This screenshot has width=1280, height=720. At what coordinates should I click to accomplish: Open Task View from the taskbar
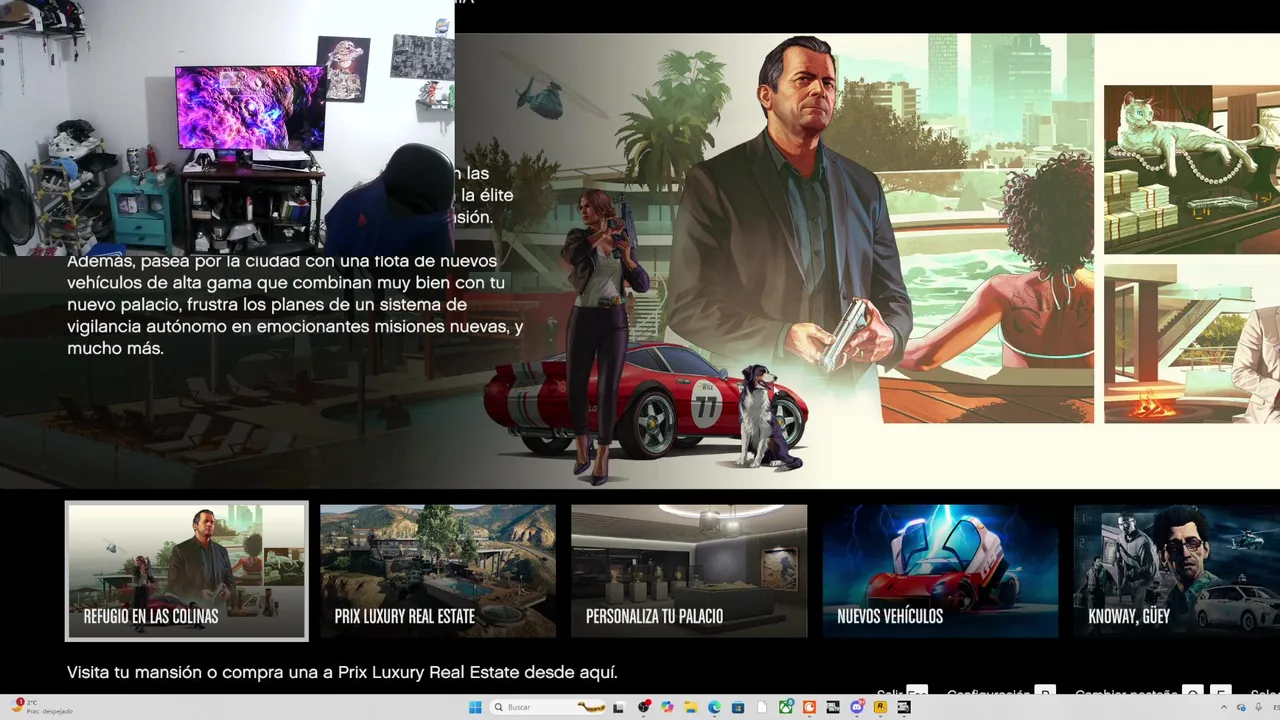click(x=618, y=707)
